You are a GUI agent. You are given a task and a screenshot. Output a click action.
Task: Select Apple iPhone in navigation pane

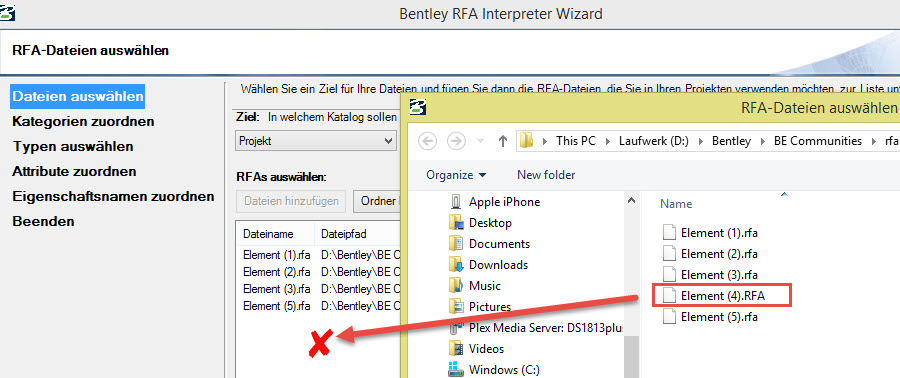click(504, 202)
